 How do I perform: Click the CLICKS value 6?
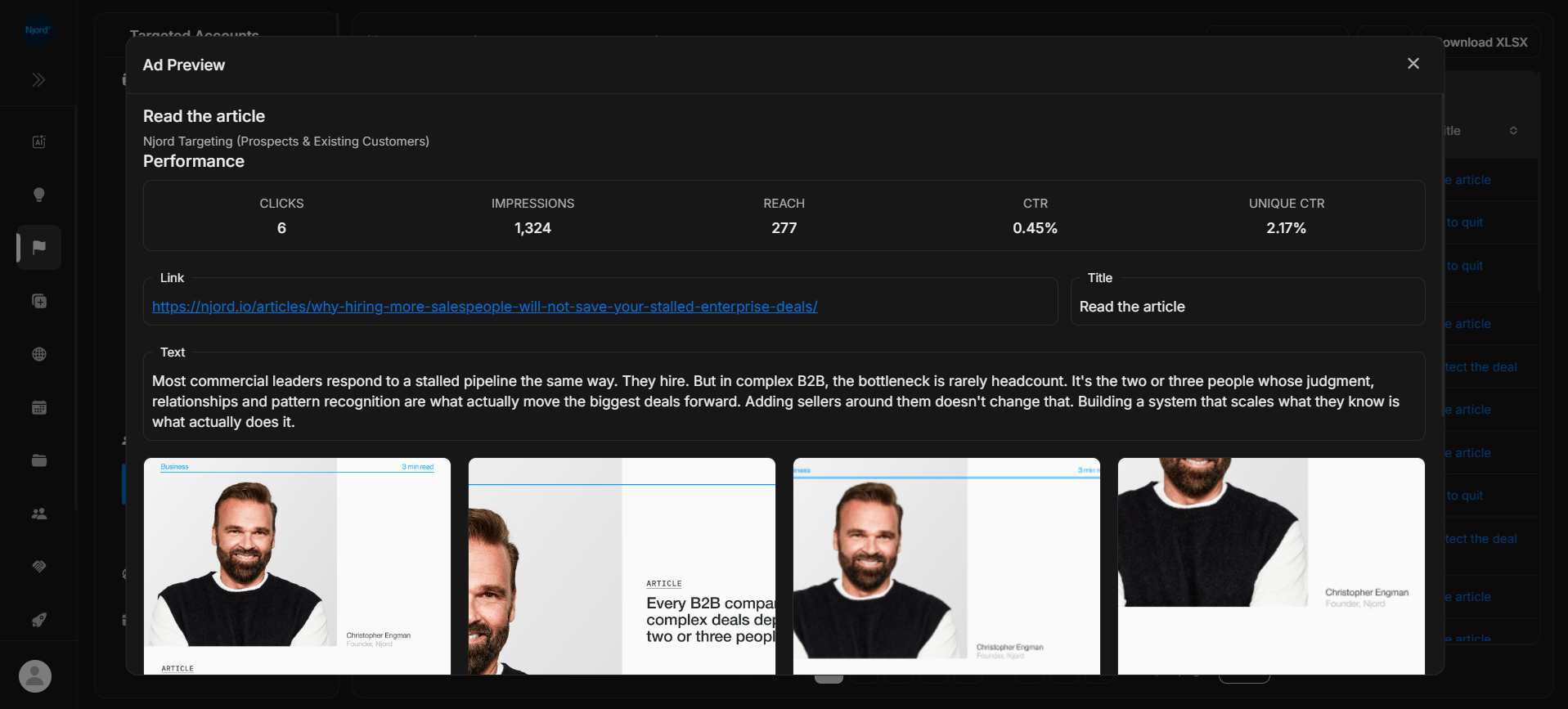tap(281, 228)
